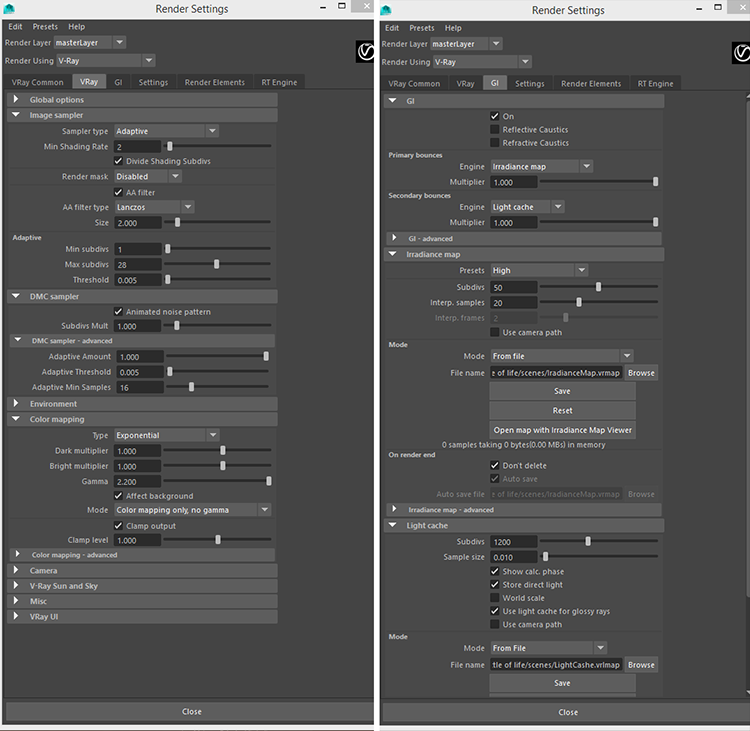The width and height of the screenshot is (750, 731).
Task: Expand the Environment section
Action: [x=143, y=404]
